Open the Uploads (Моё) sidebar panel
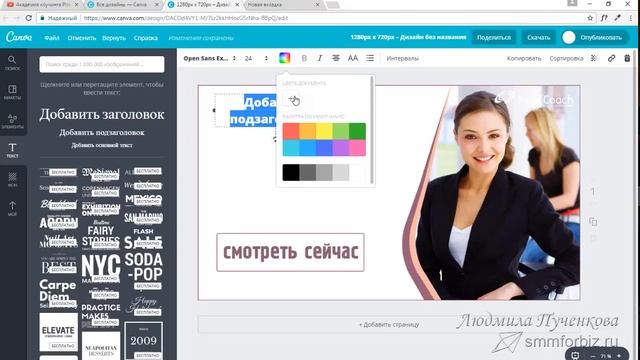 coord(12,208)
